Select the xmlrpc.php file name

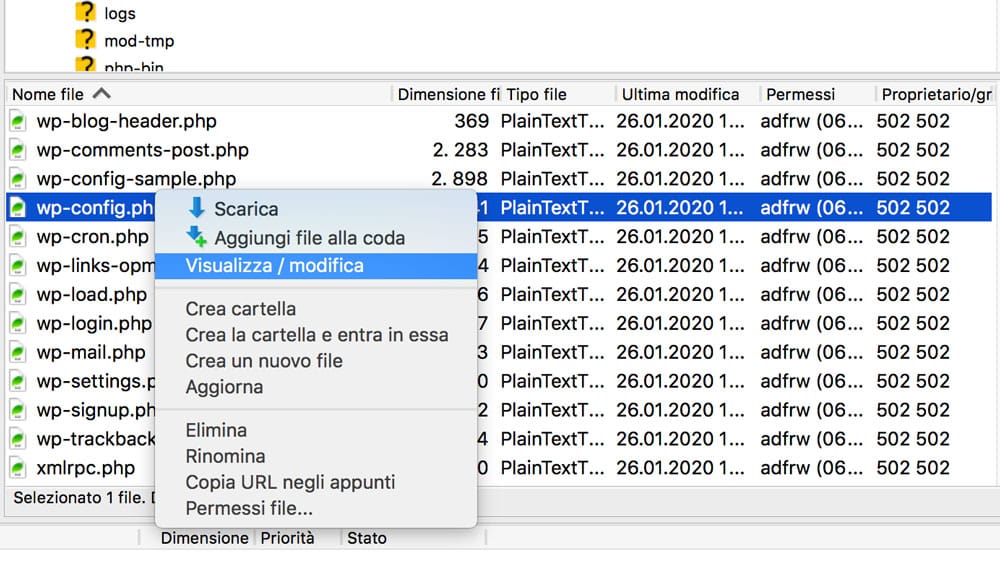(85, 468)
